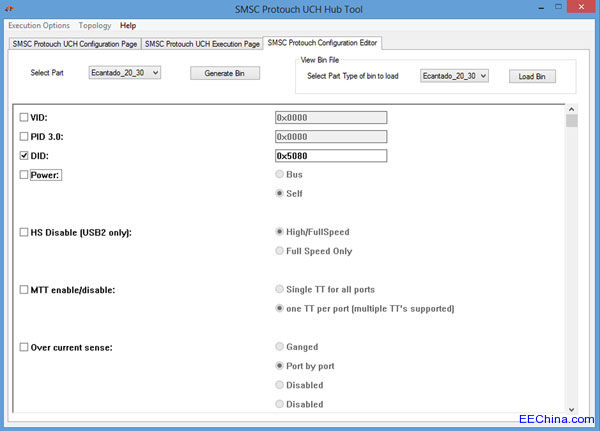
Task: Toggle the Power checkbox
Action: point(24,175)
